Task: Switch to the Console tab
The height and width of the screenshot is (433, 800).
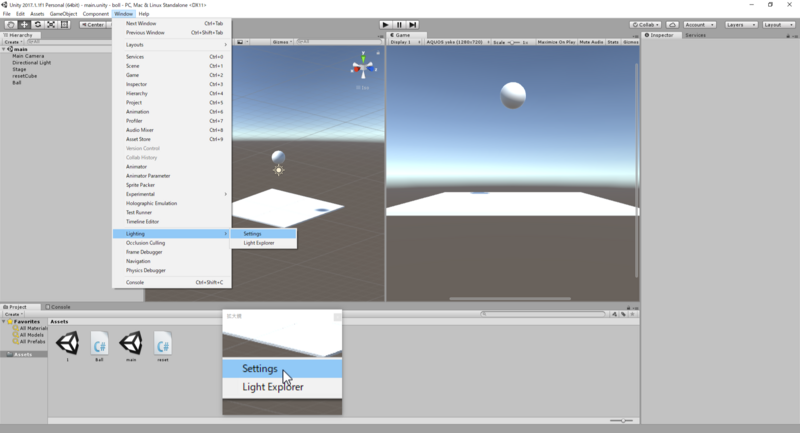Action: point(58,307)
